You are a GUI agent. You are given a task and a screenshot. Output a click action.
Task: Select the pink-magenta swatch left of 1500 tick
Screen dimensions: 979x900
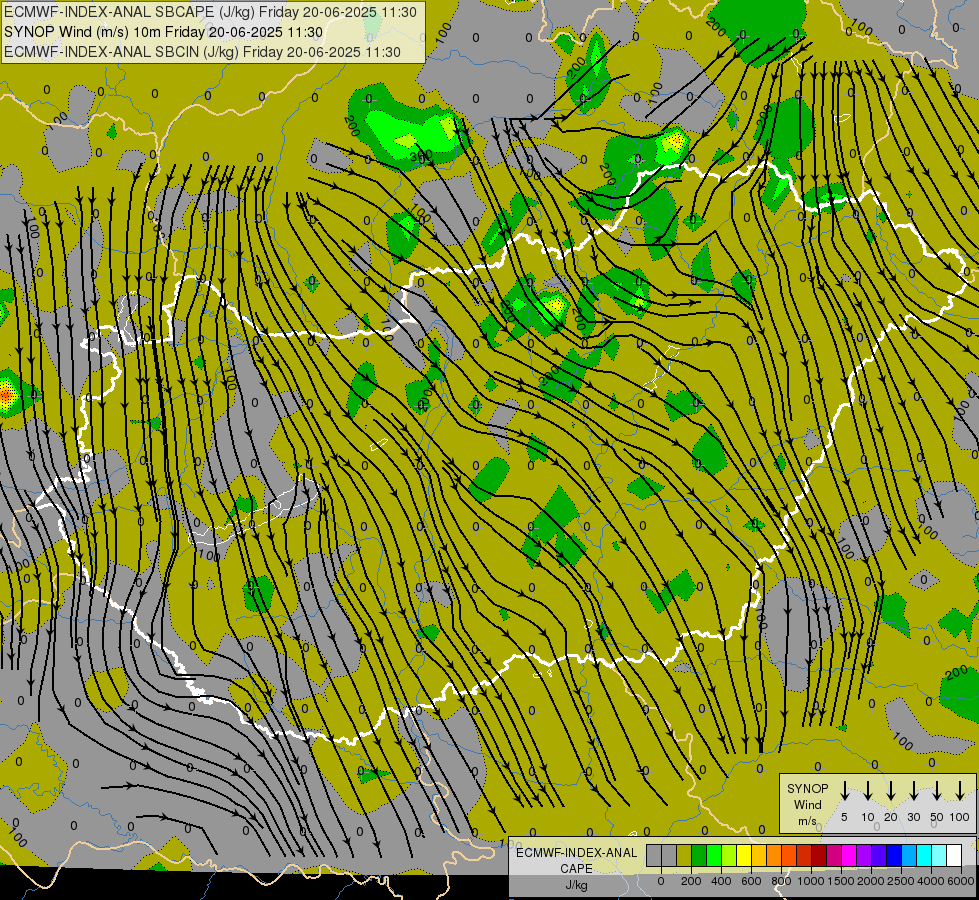click(x=834, y=856)
